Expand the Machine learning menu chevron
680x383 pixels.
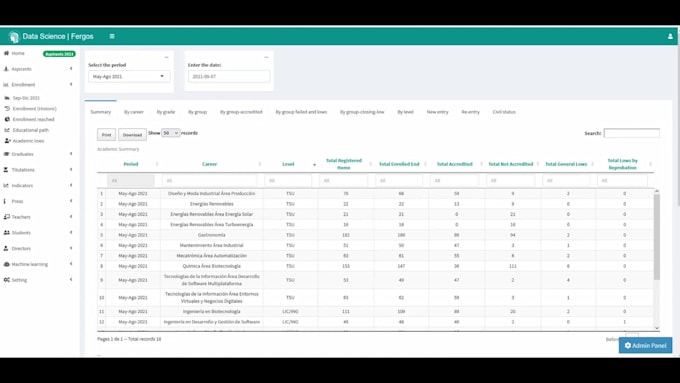(71, 264)
